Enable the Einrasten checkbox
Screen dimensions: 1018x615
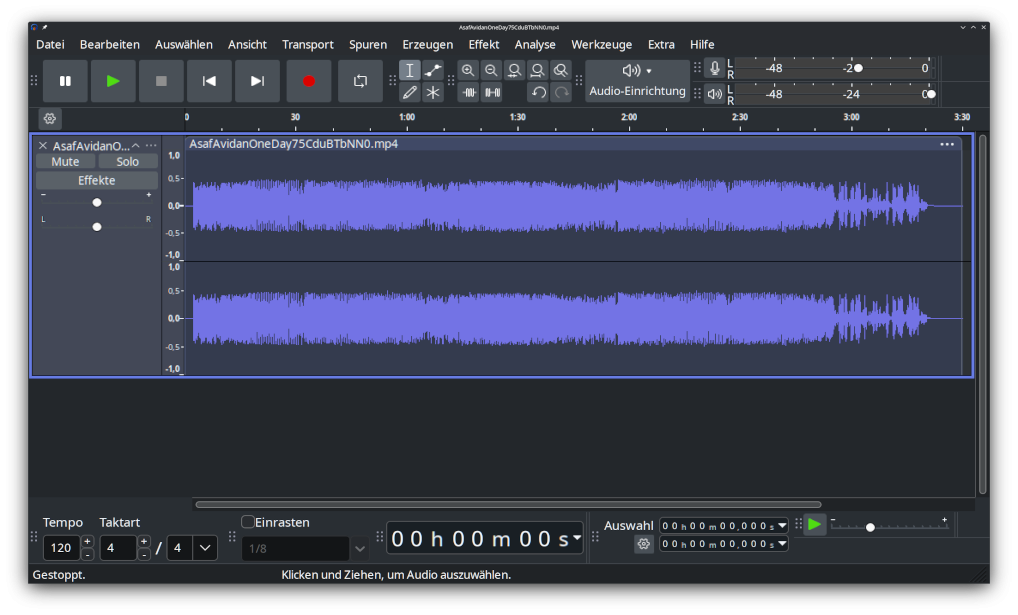point(248,522)
